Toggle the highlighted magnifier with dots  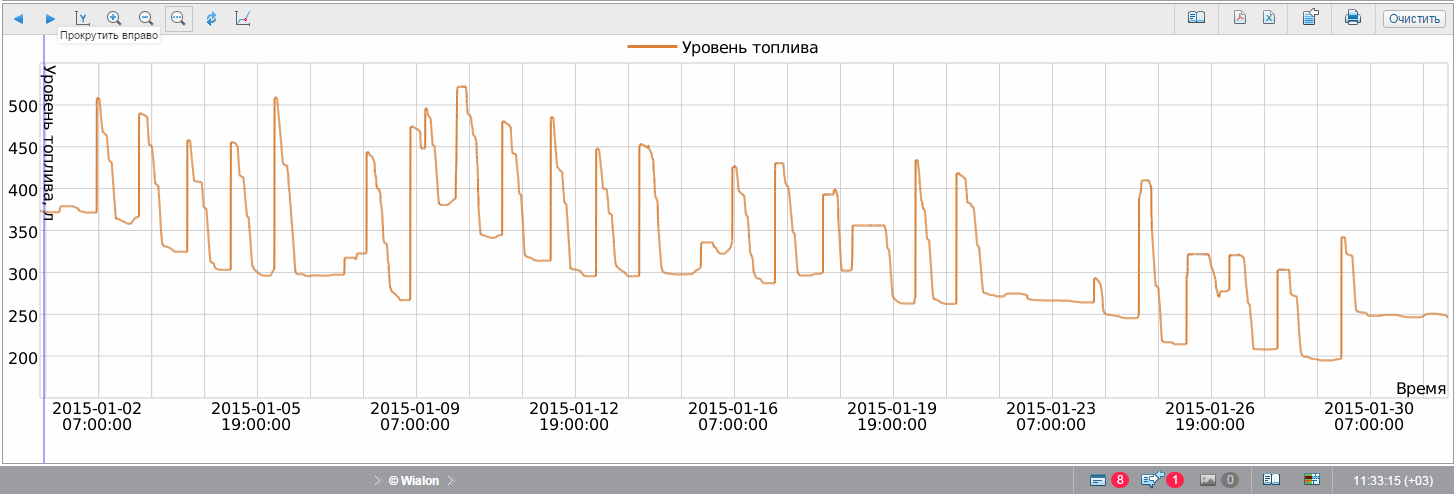pos(178,18)
